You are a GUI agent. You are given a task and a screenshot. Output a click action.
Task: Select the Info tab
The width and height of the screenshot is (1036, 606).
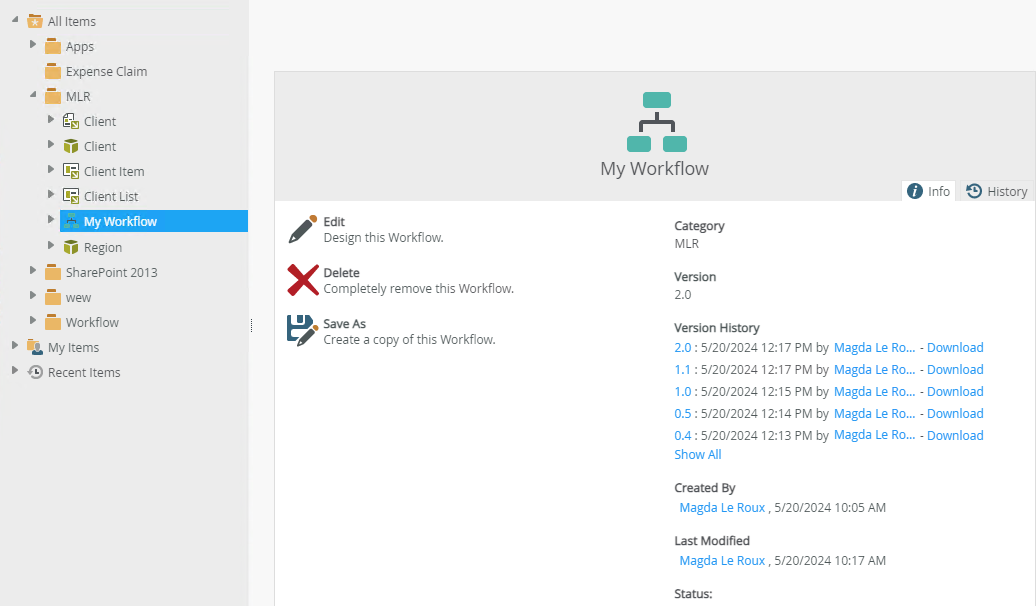929,191
